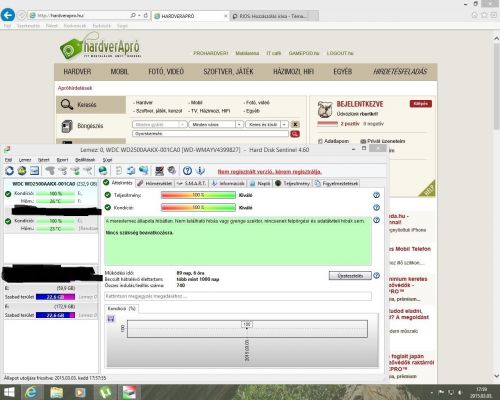Viewport: 500px width, 400px height.
Task: Click the Teljesítmény 100% gradient bar
Action: point(198,195)
